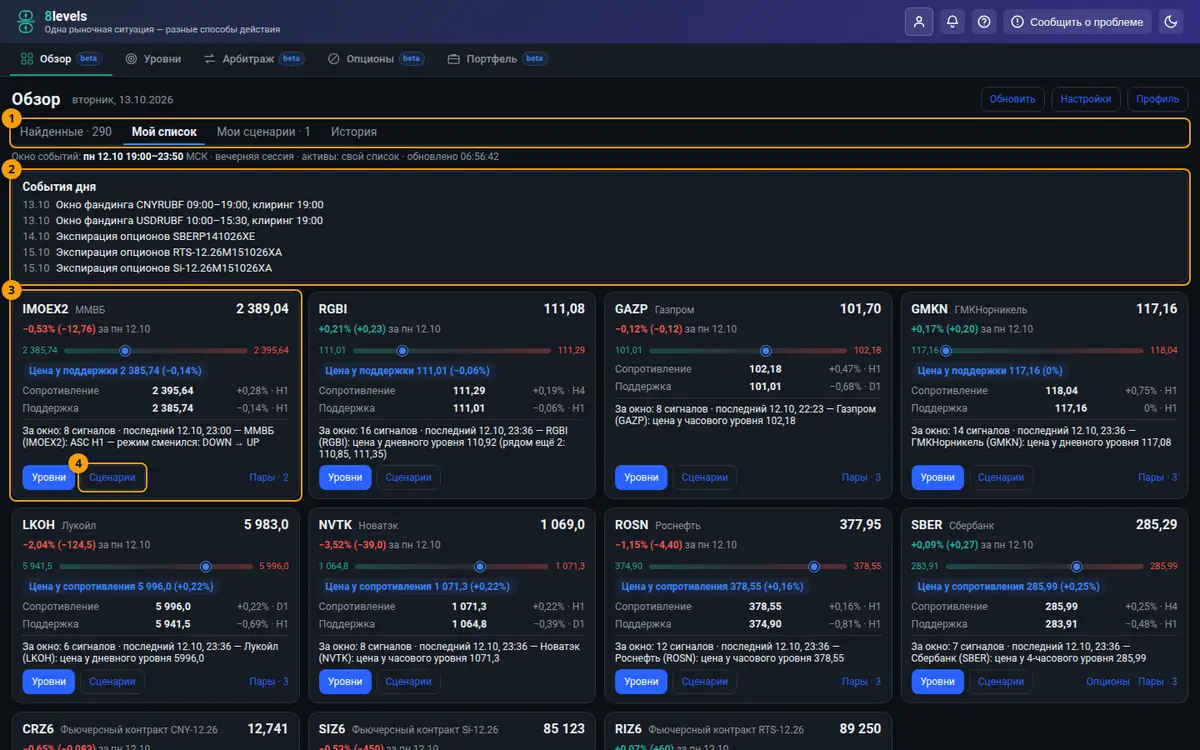Image resolution: width=1200 pixels, height=750 pixels.
Task: Click Сценарии on the GAZP card
Action: click(x=705, y=478)
